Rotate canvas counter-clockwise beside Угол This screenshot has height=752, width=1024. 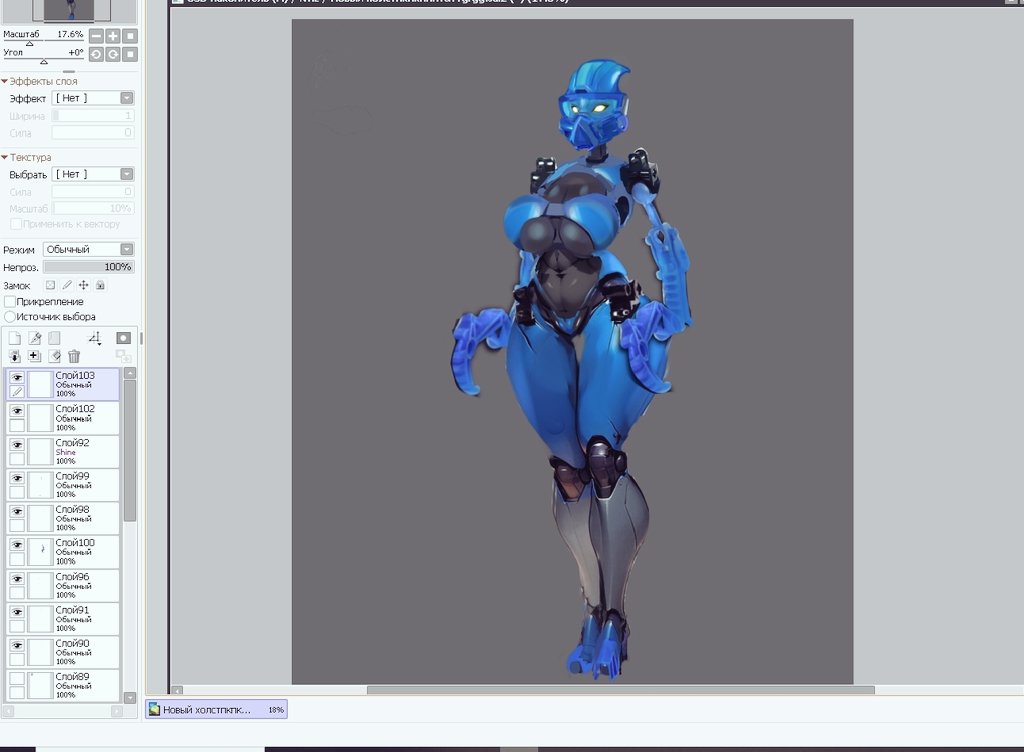[x=96, y=54]
